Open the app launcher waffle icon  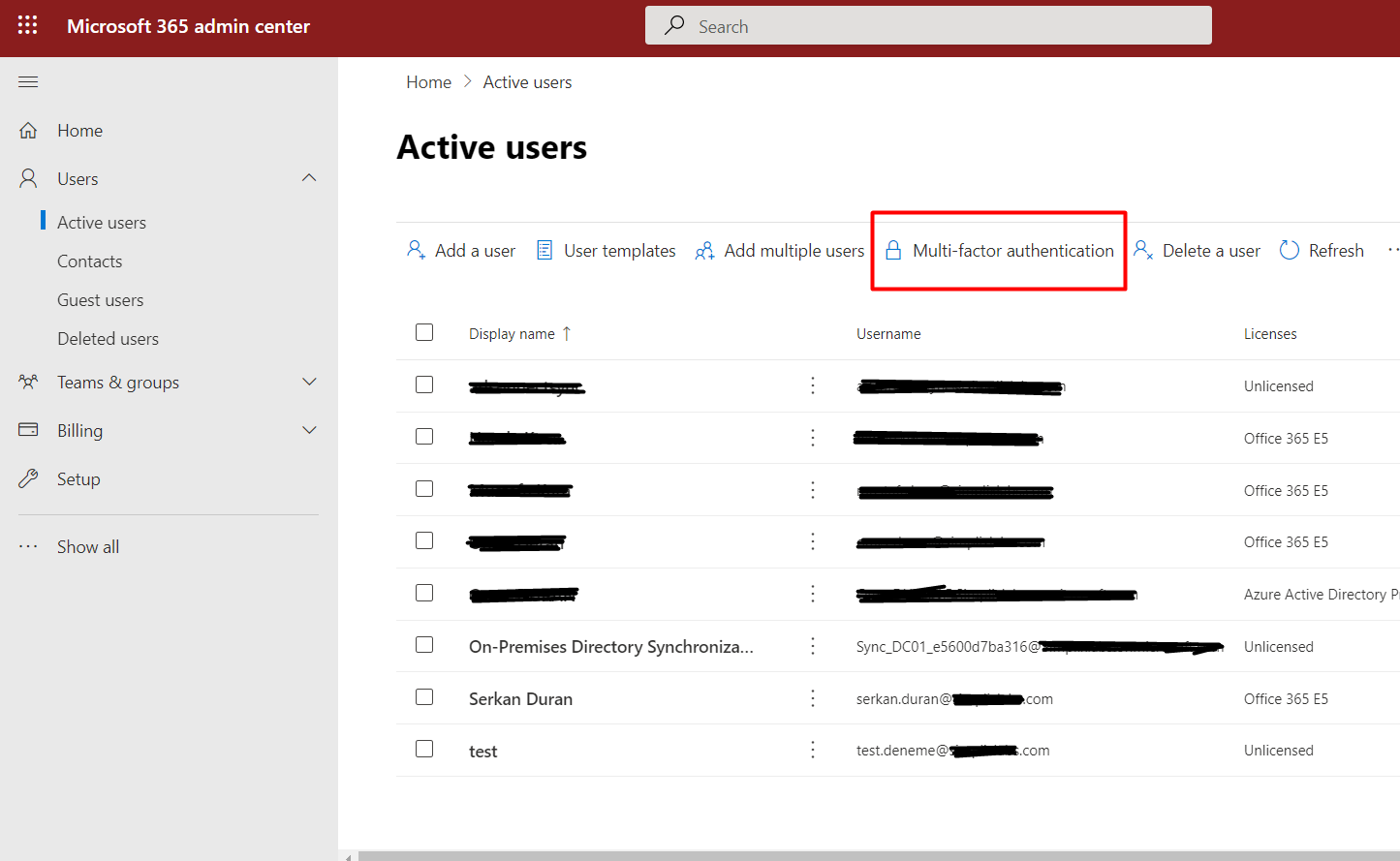[x=27, y=25]
